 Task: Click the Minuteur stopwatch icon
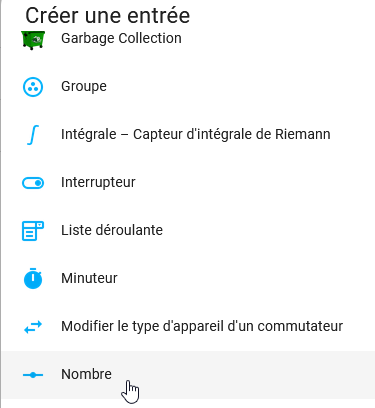33,278
